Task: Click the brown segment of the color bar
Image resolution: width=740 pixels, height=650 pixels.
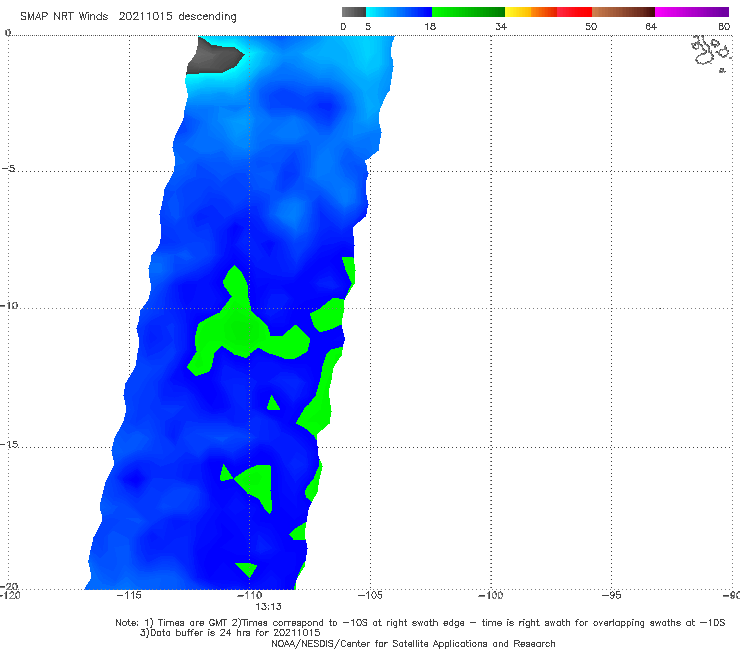Action: [623, 12]
